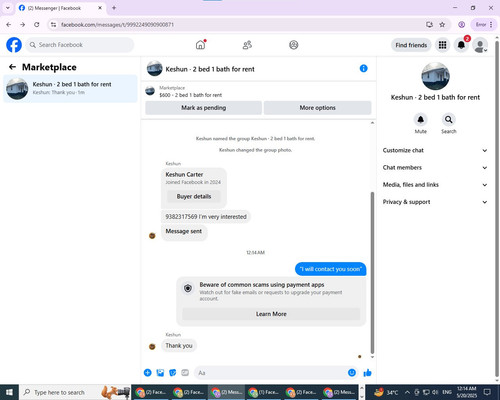Show hidden system tray icons

click(x=407, y=392)
